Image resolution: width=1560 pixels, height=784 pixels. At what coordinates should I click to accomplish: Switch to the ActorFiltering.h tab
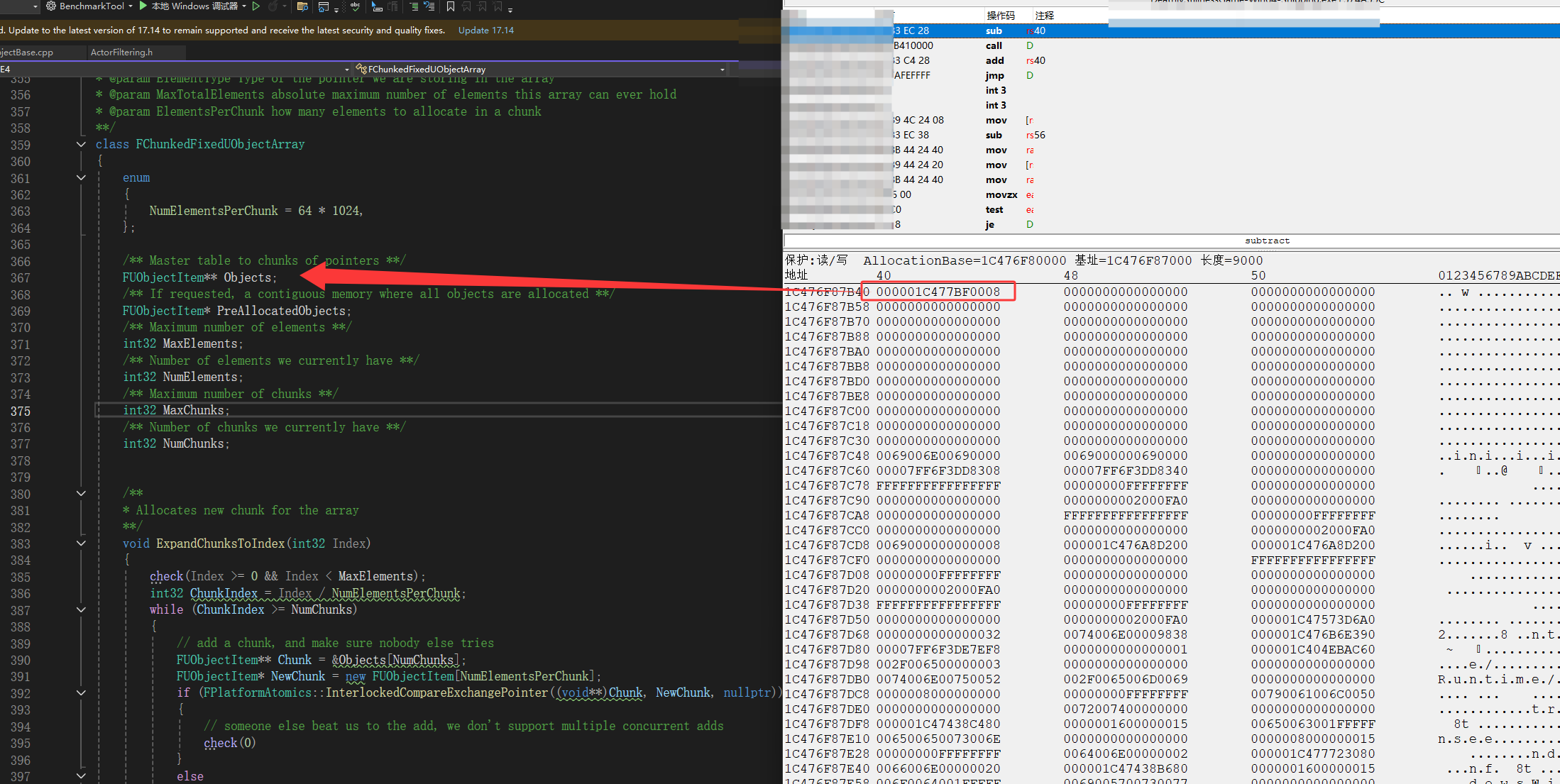tap(121, 53)
